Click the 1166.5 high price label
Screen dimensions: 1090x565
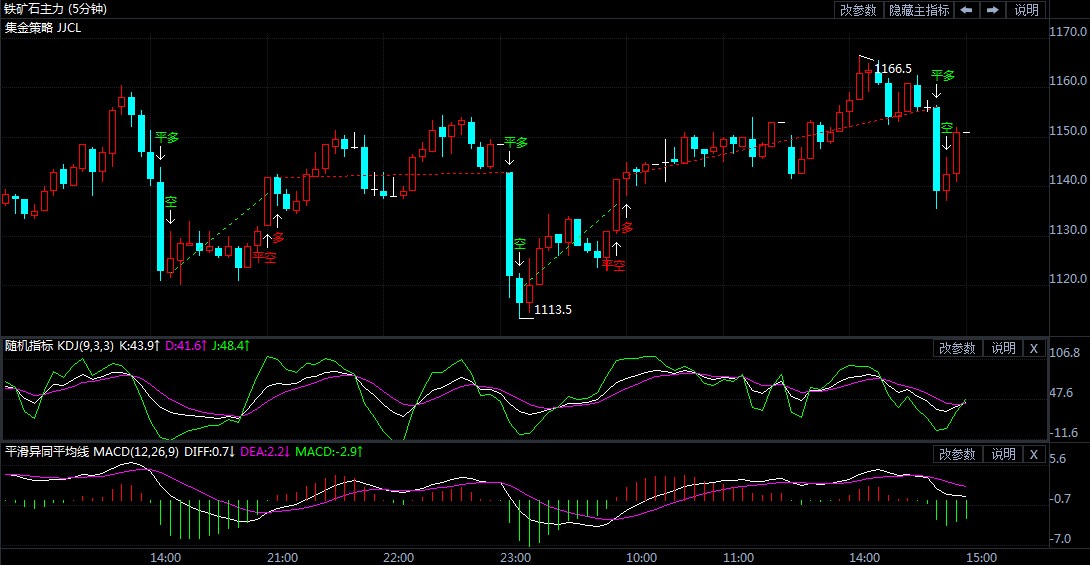tap(893, 69)
